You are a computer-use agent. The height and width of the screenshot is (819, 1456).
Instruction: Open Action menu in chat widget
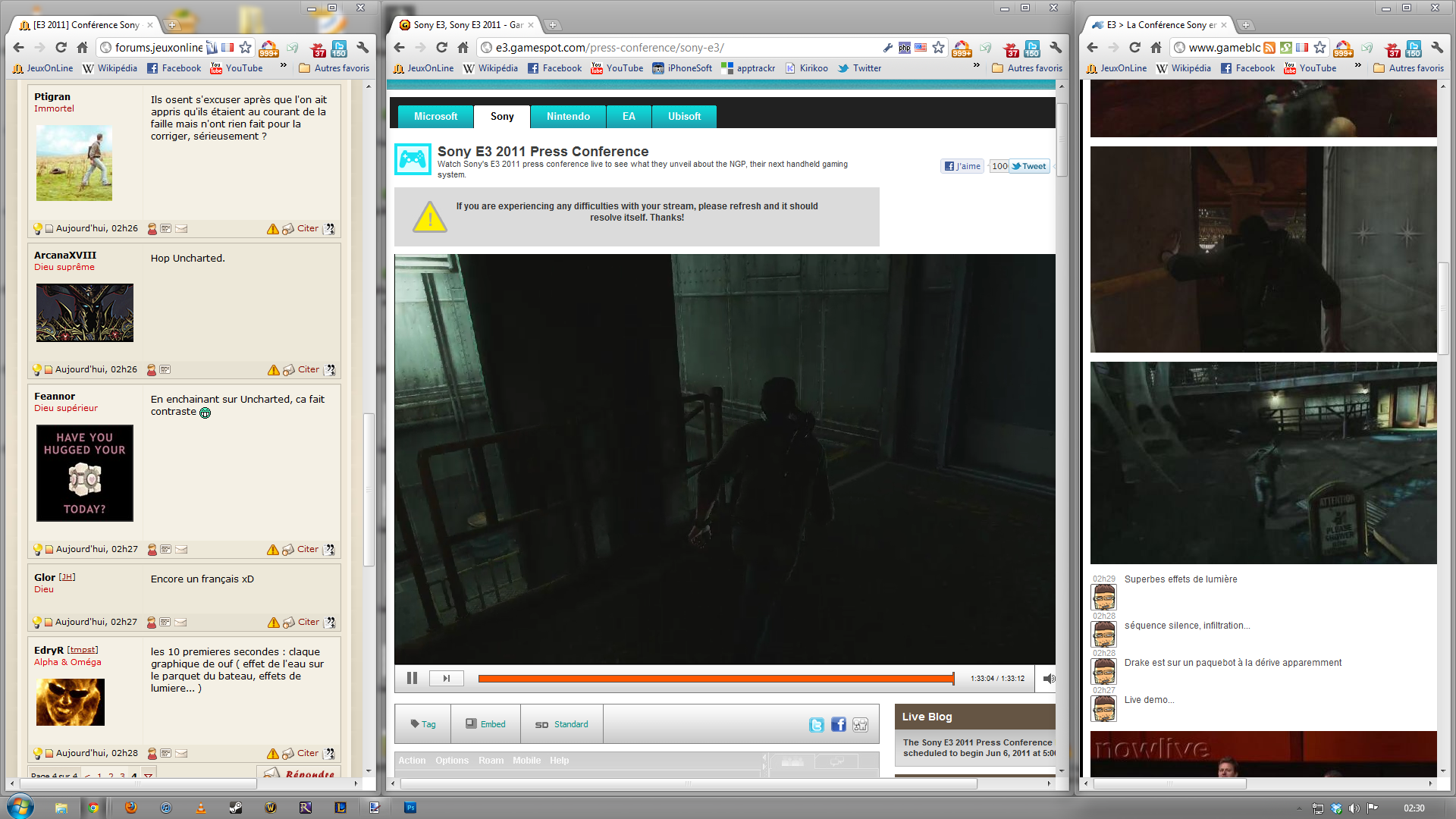pyautogui.click(x=412, y=761)
